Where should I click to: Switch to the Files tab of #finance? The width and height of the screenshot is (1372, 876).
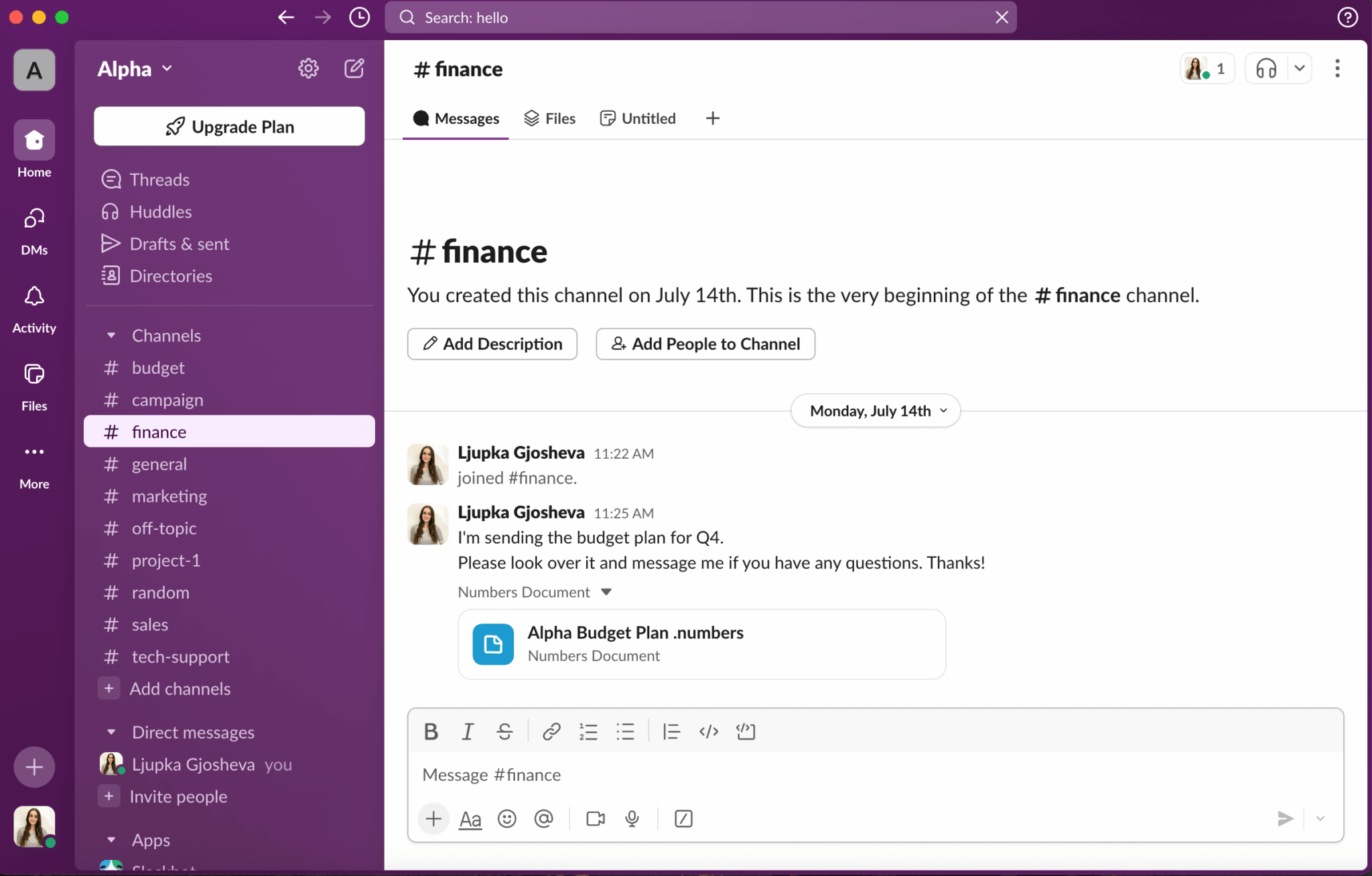pyautogui.click(x=549, y=118)
